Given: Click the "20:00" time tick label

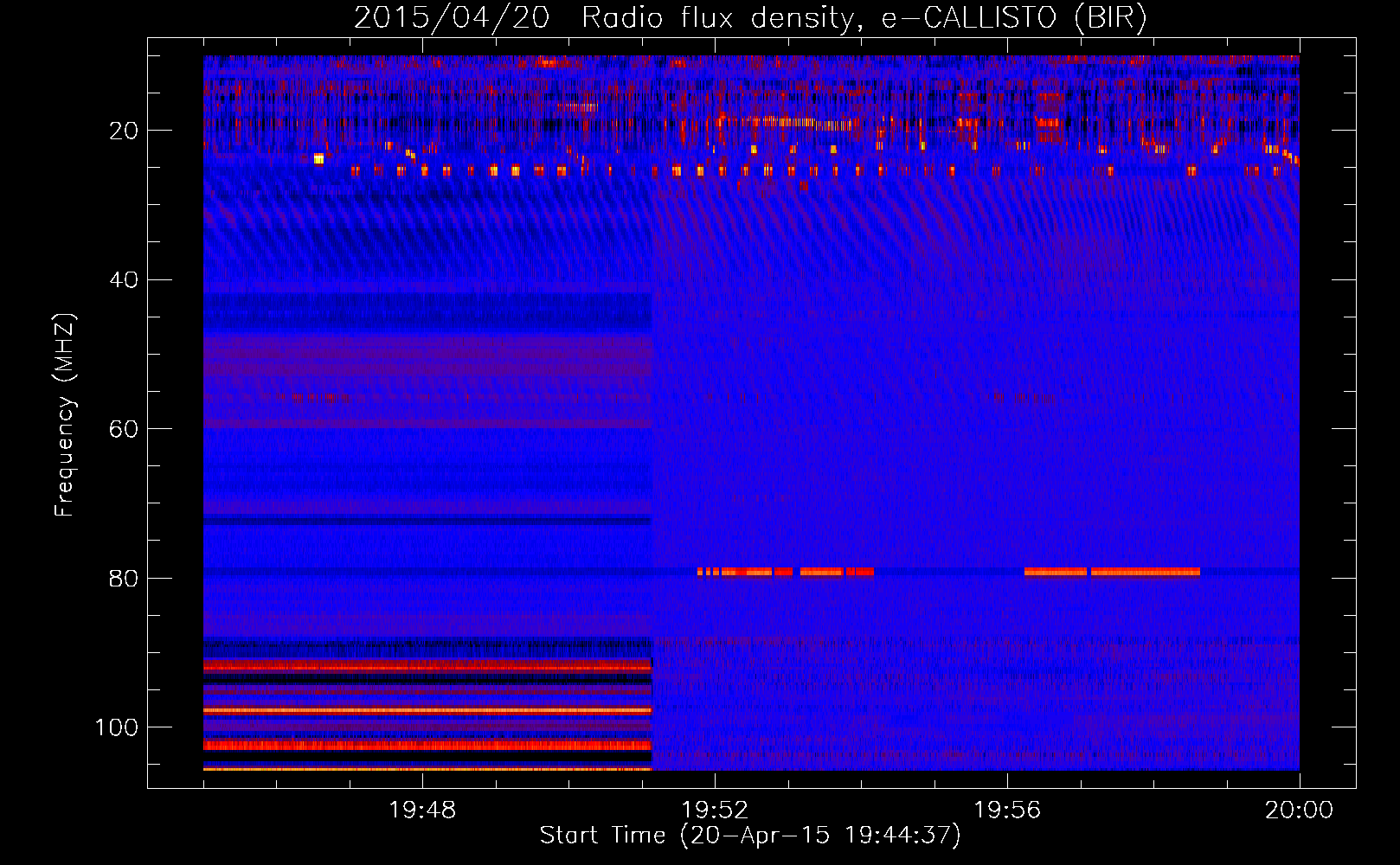Looking at the screenshot, I should 1300,811.
